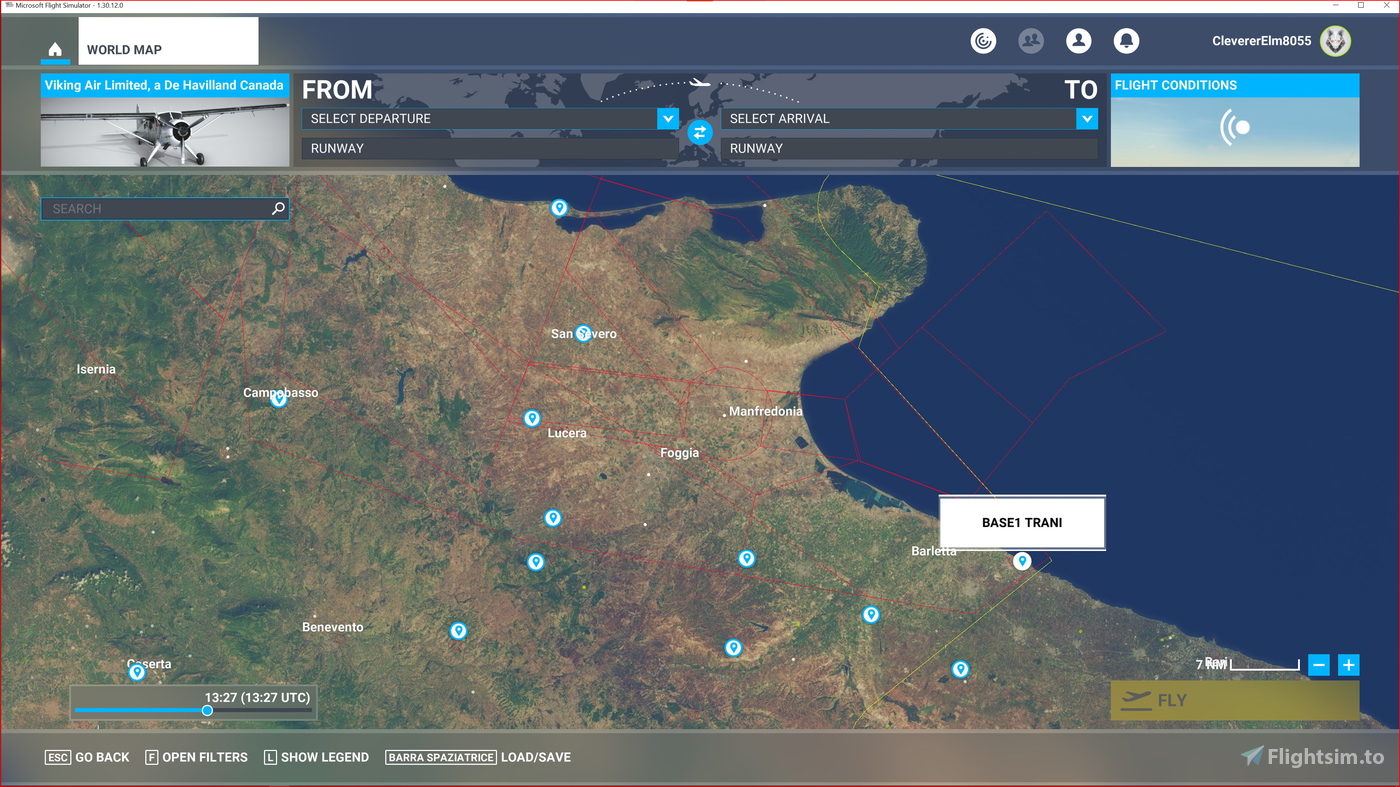The width and height of the screenshot is (1400, 787).
Task: Open the friends/group panel icon
Action: (1031, 40)
